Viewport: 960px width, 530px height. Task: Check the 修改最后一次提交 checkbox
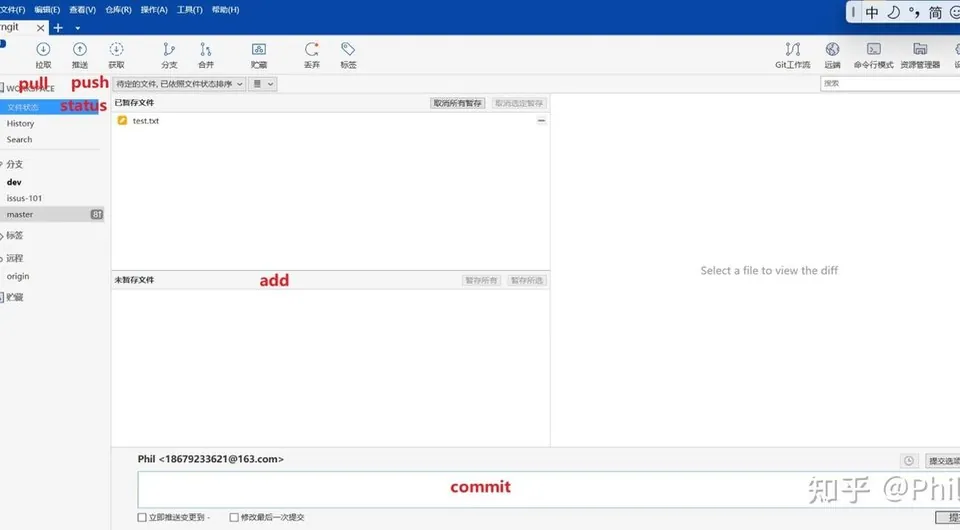(x=234, y=517)
